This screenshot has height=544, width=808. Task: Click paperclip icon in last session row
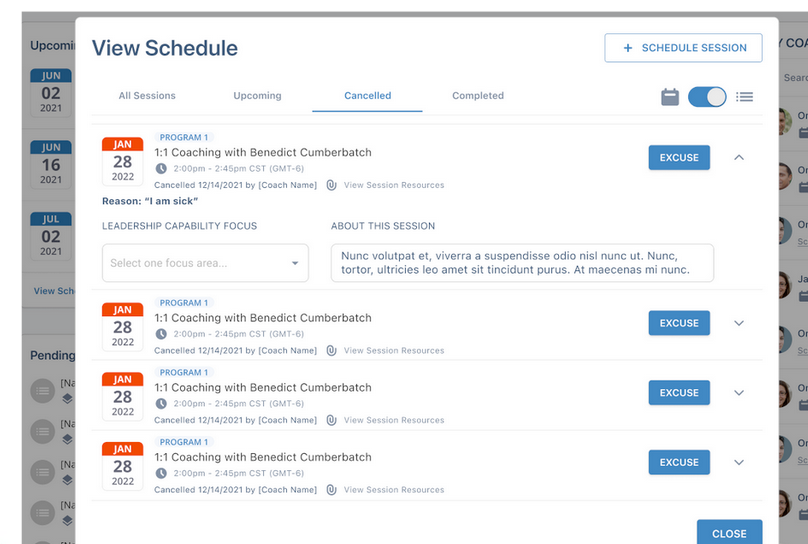(331, 490)
